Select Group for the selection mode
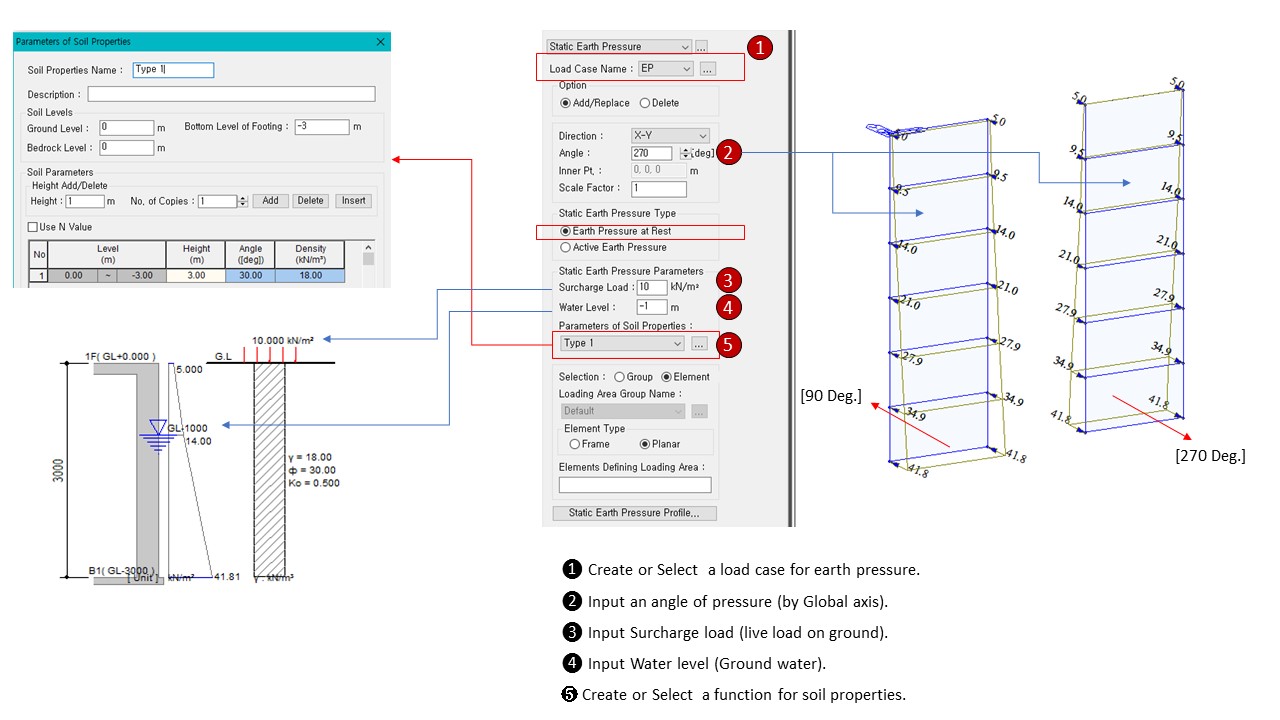 620,377
